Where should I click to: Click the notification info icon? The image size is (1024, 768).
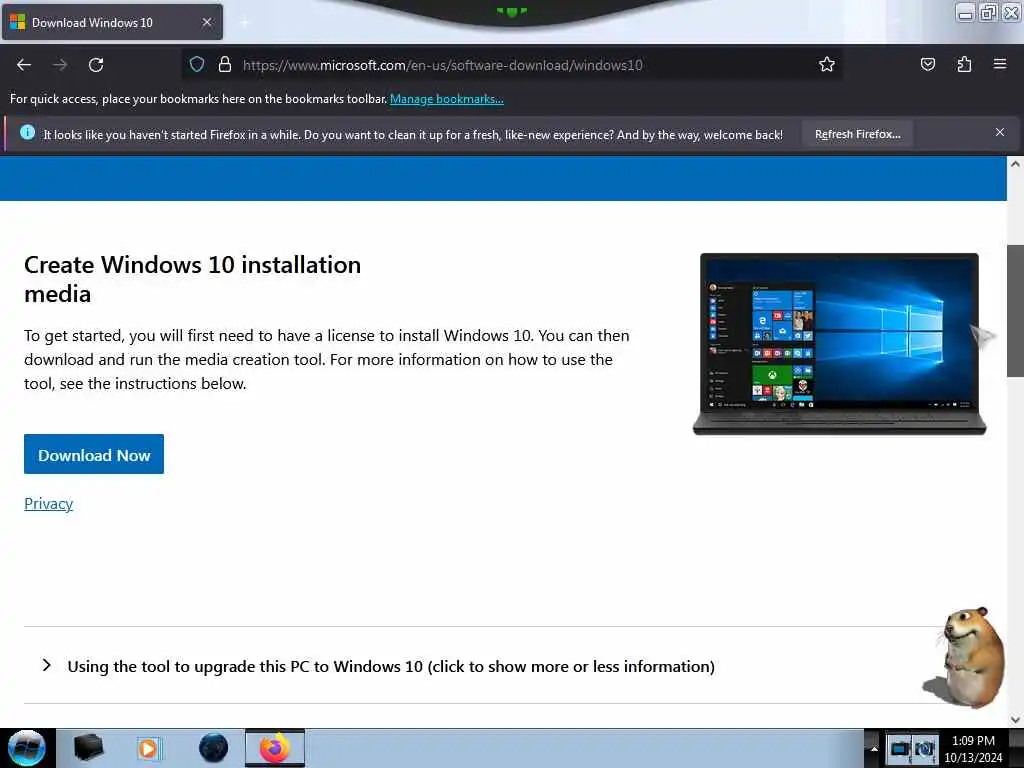[27, 133]
